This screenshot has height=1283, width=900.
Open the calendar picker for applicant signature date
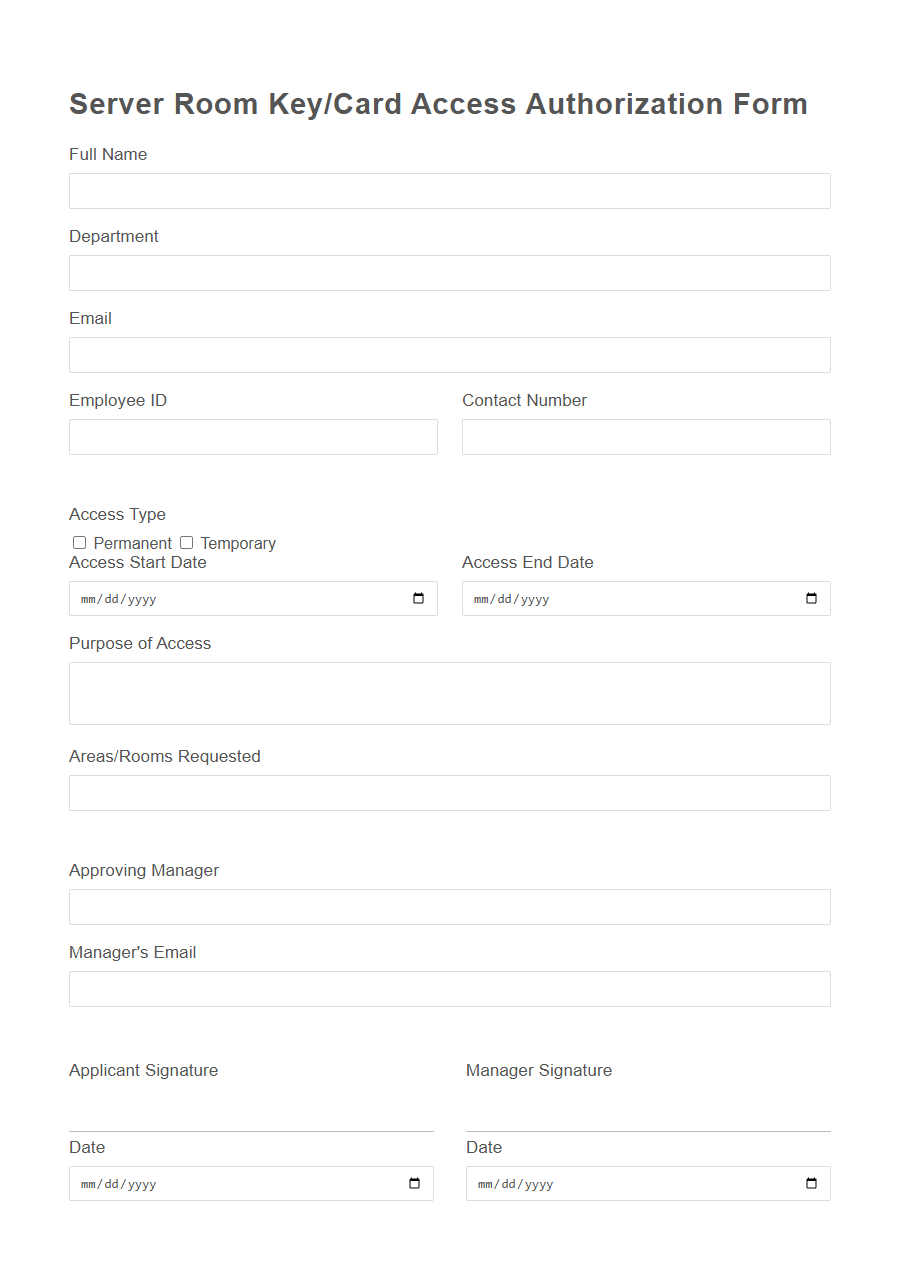click(413, 1183)
